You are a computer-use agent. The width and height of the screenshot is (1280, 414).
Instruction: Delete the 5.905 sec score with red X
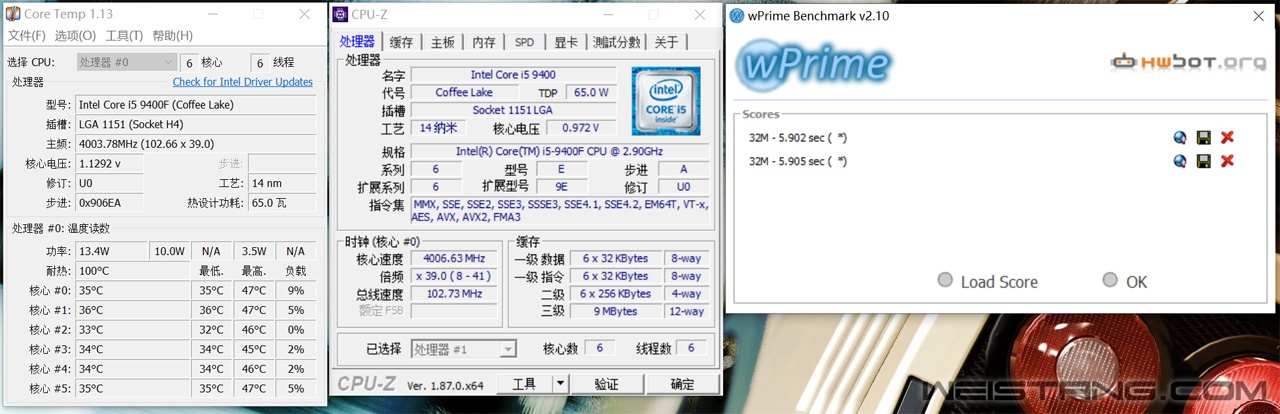(1227, 161)
